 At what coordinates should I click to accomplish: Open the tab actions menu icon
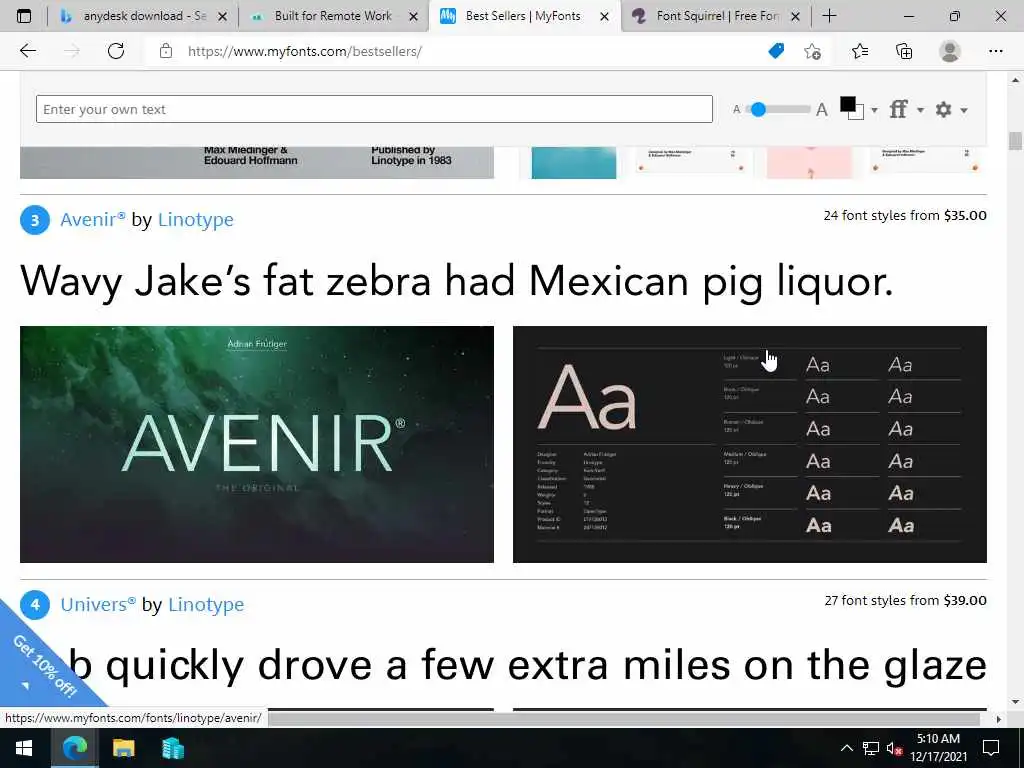point(24,16)
